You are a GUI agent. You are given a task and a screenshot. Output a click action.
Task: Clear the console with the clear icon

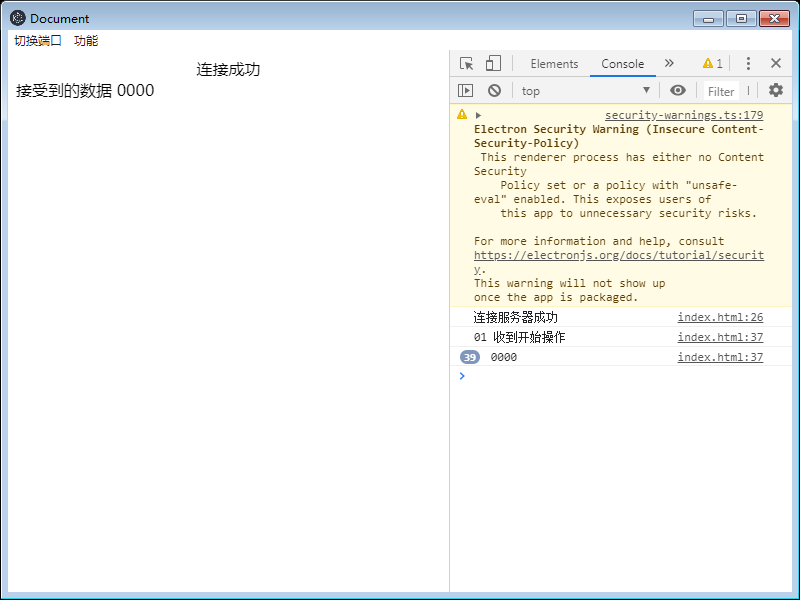coord(495,90)
